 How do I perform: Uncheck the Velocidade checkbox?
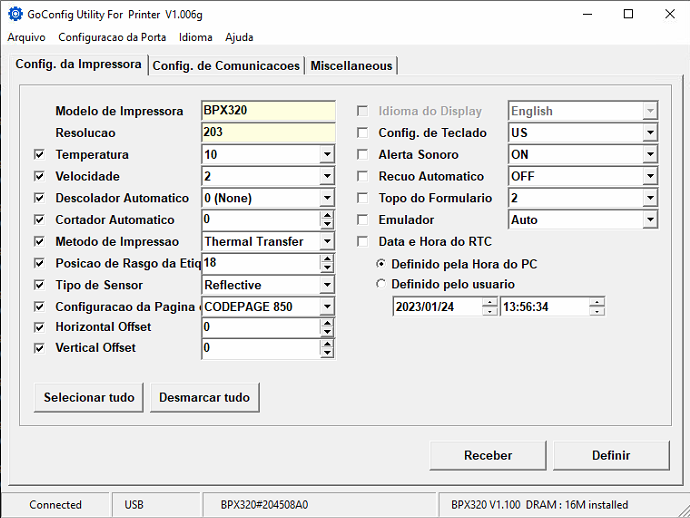pos(39,176)
